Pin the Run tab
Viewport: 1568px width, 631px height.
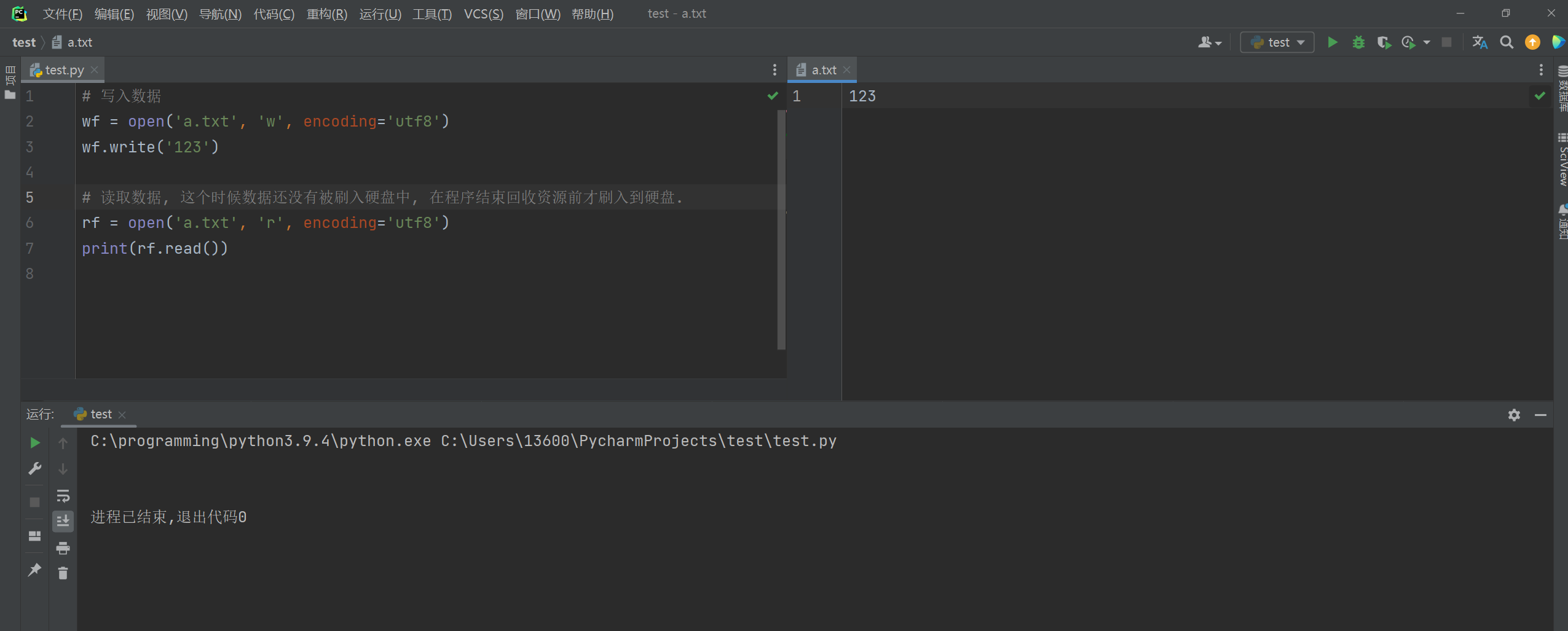pos(35,570)
